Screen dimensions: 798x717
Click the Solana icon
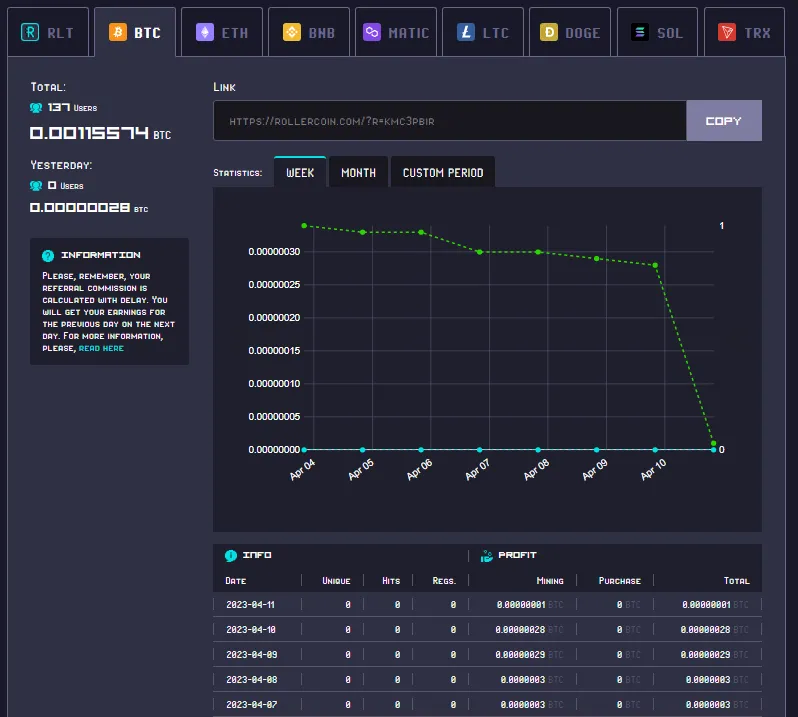[640, 32]
